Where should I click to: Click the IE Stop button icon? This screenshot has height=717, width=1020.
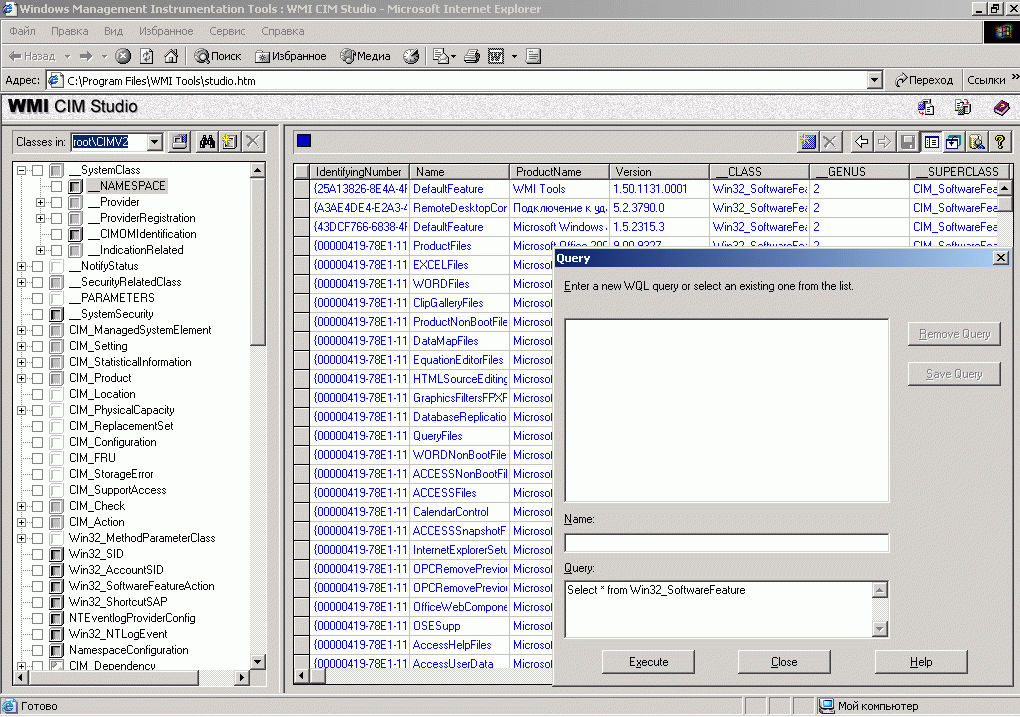point(123,57)
